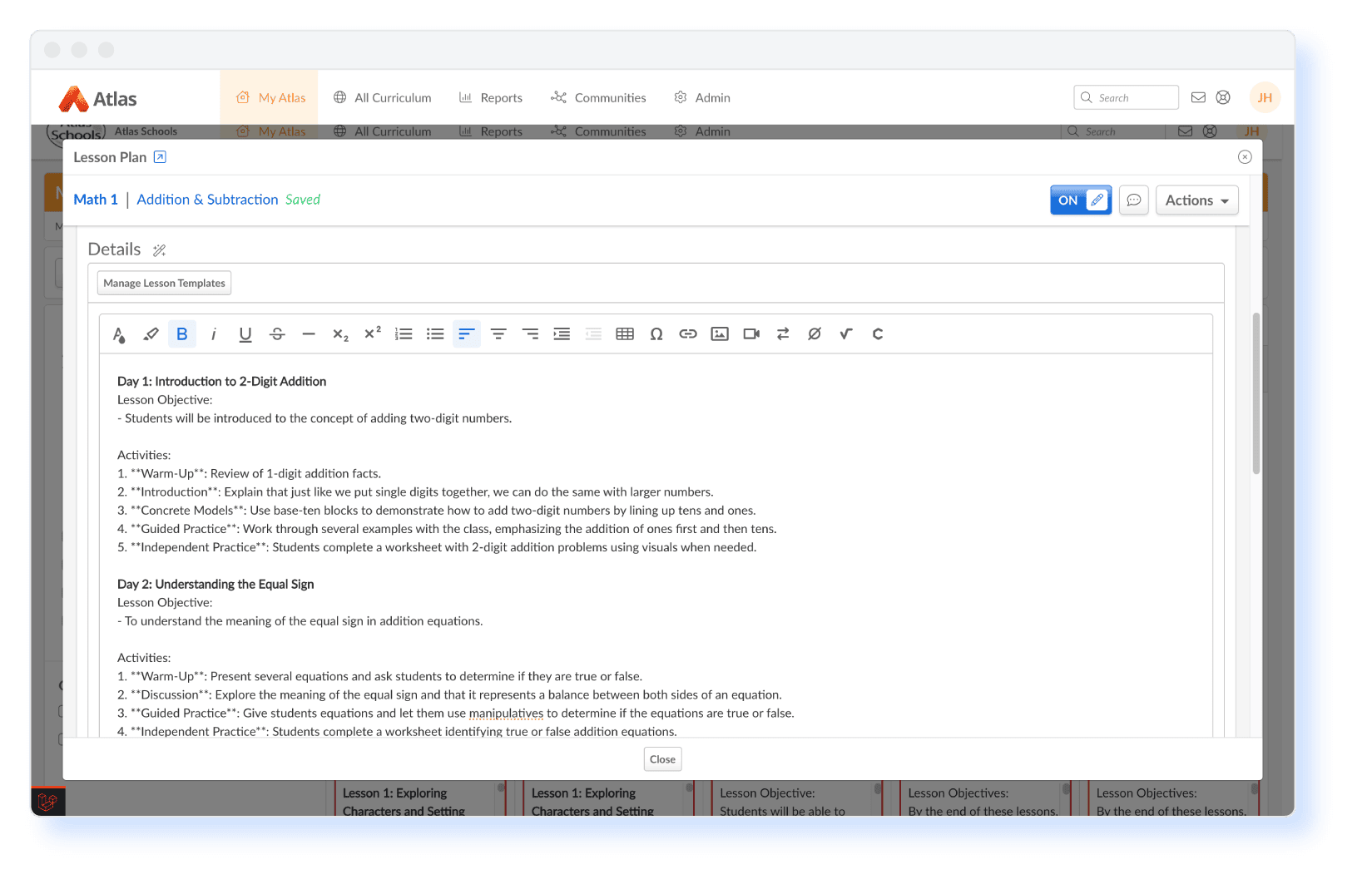Insert an image into the editor

719,334
